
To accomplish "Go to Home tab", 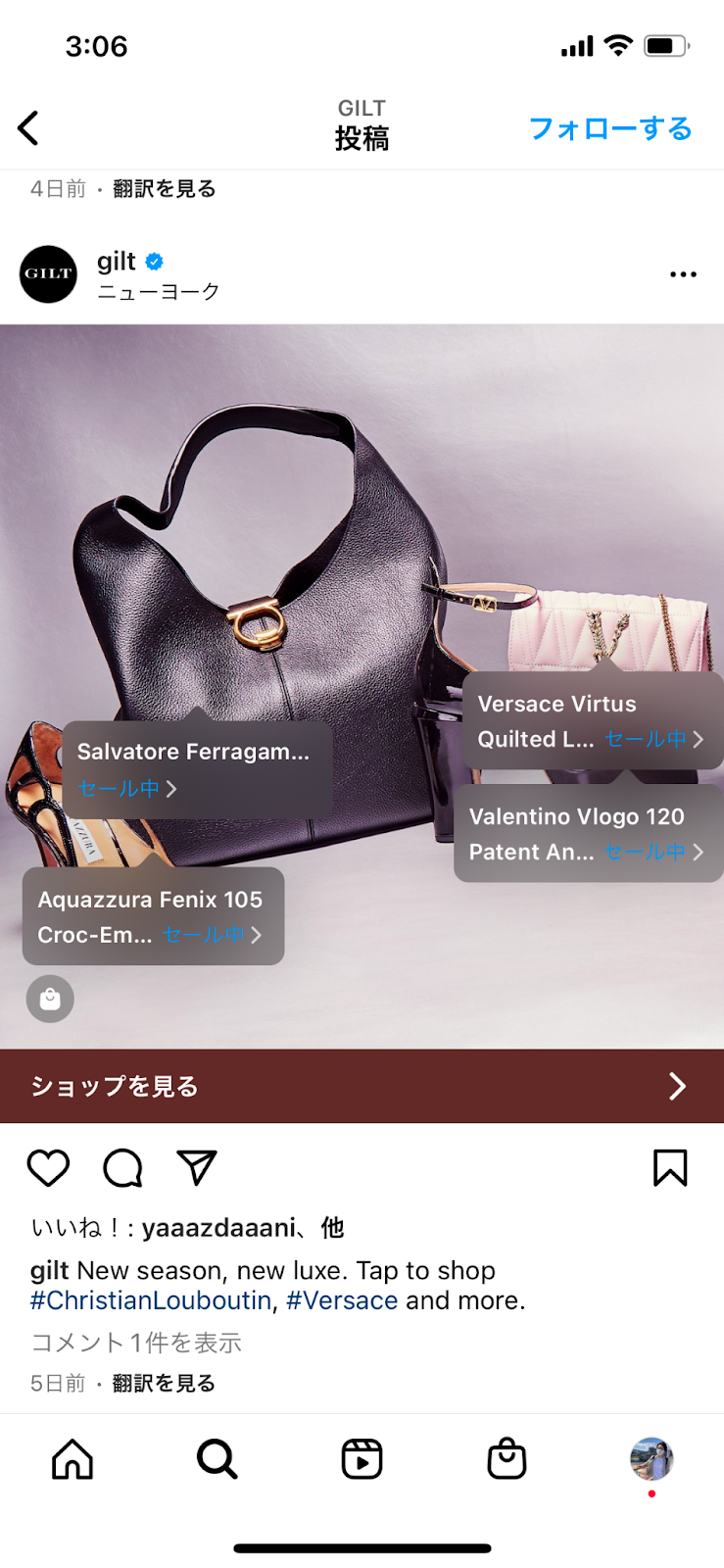I will pos(72,1459).
